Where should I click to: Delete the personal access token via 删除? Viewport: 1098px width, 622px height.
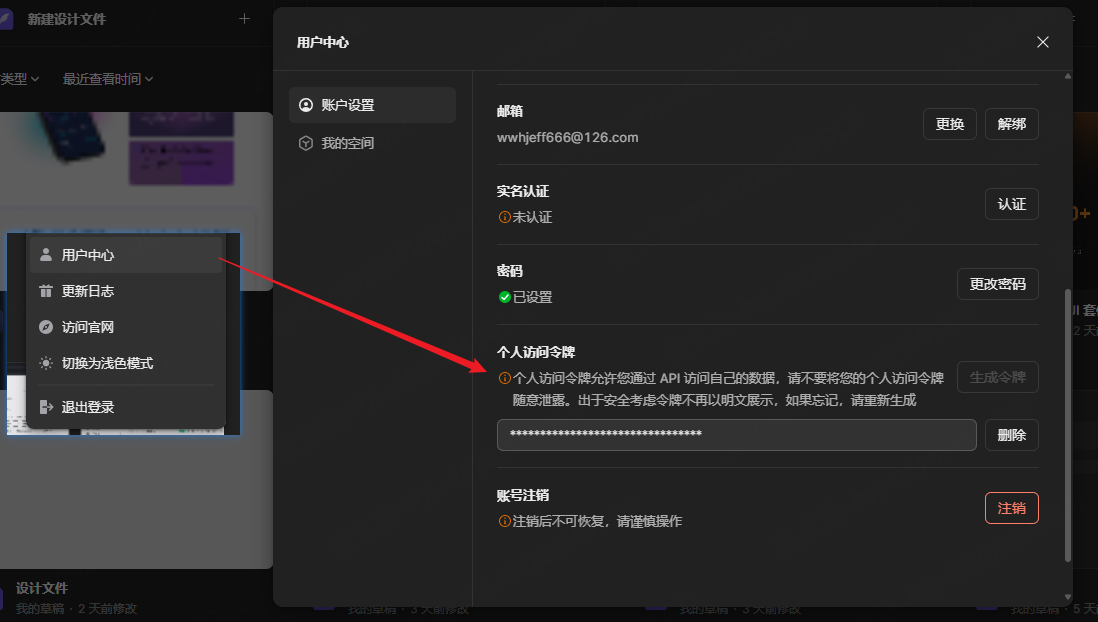1011,435
